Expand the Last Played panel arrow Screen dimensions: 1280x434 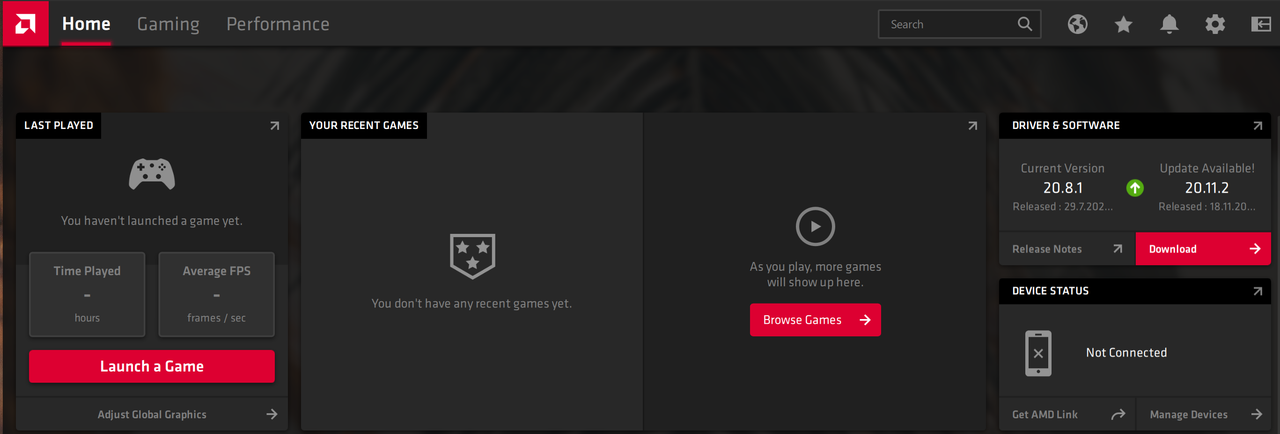[275, 126]
